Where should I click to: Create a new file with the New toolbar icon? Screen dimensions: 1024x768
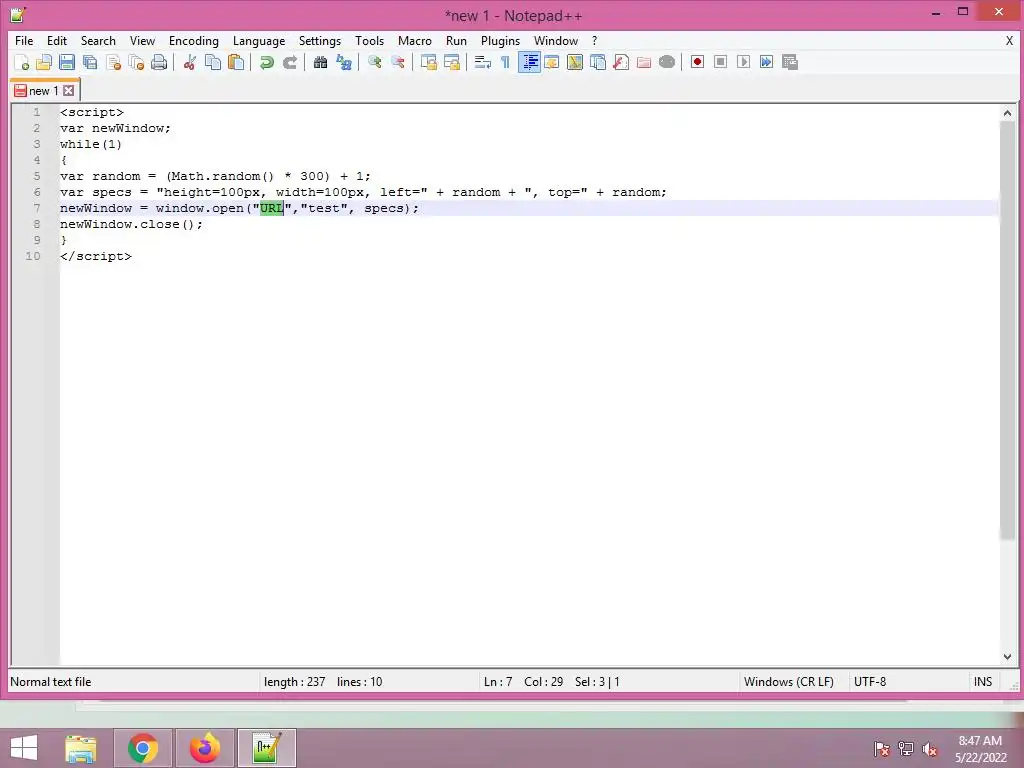[x=22, y=62]
